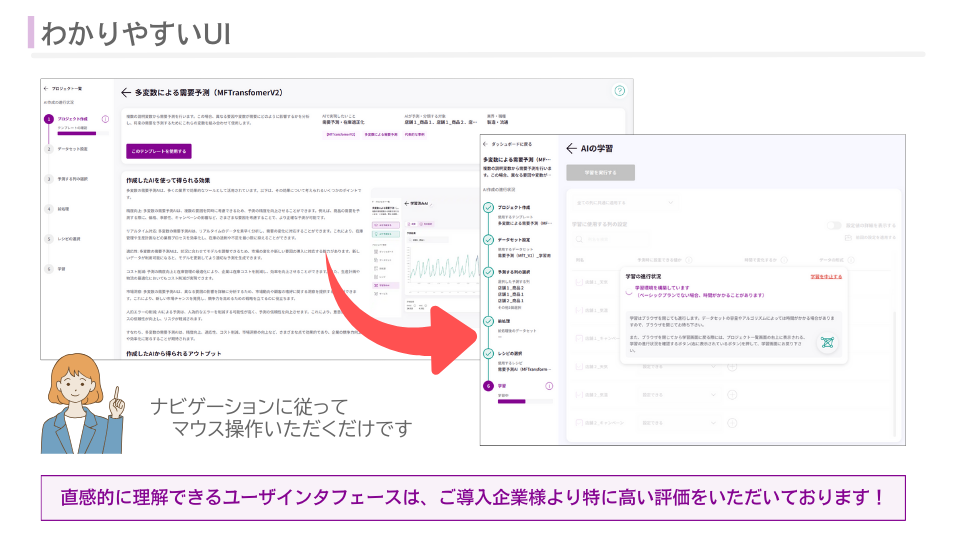
Task: Click the 学習を中止する link
Action: coord(825,276)
